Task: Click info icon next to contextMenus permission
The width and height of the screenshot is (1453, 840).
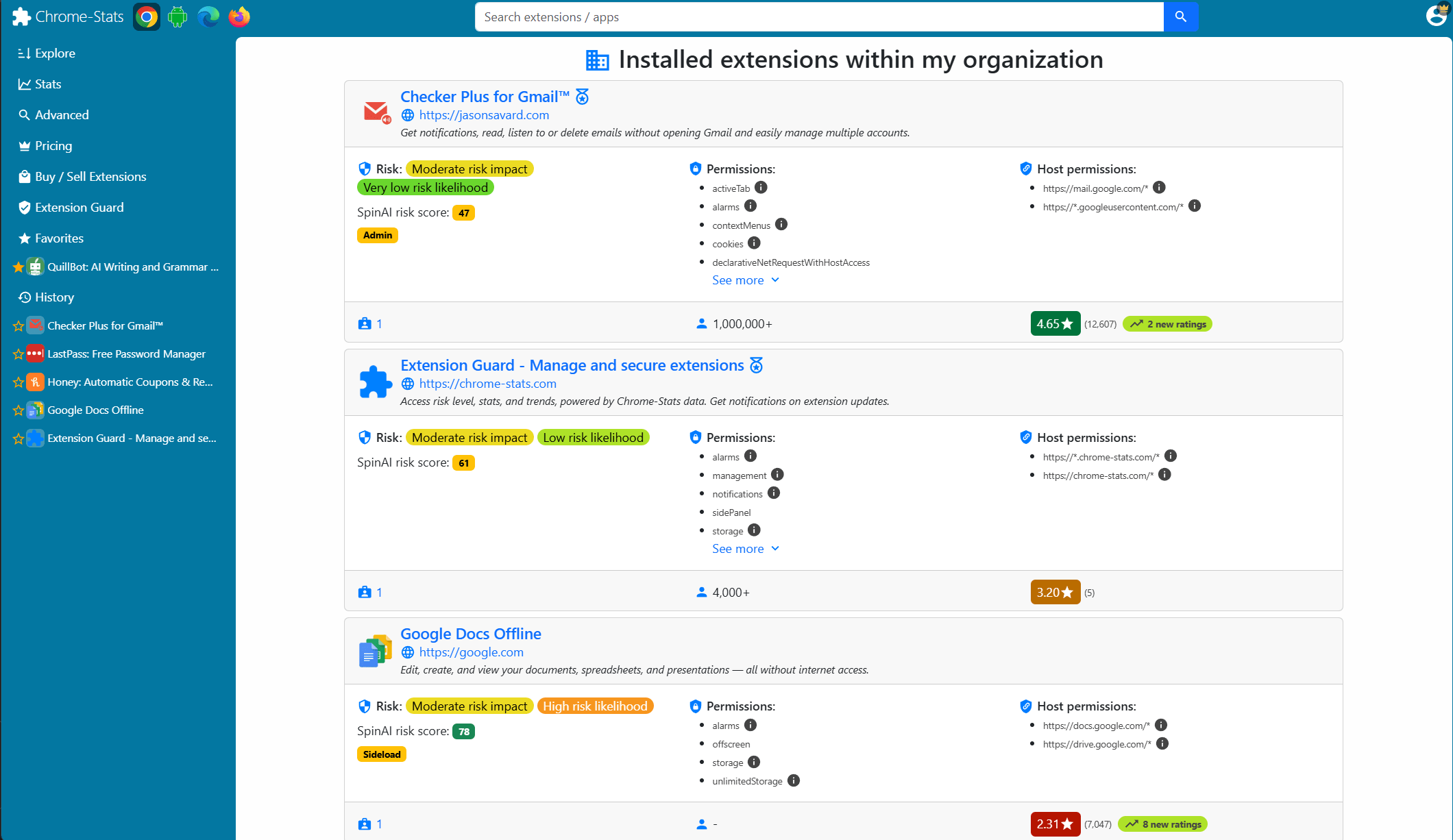Action: (781, 225)
